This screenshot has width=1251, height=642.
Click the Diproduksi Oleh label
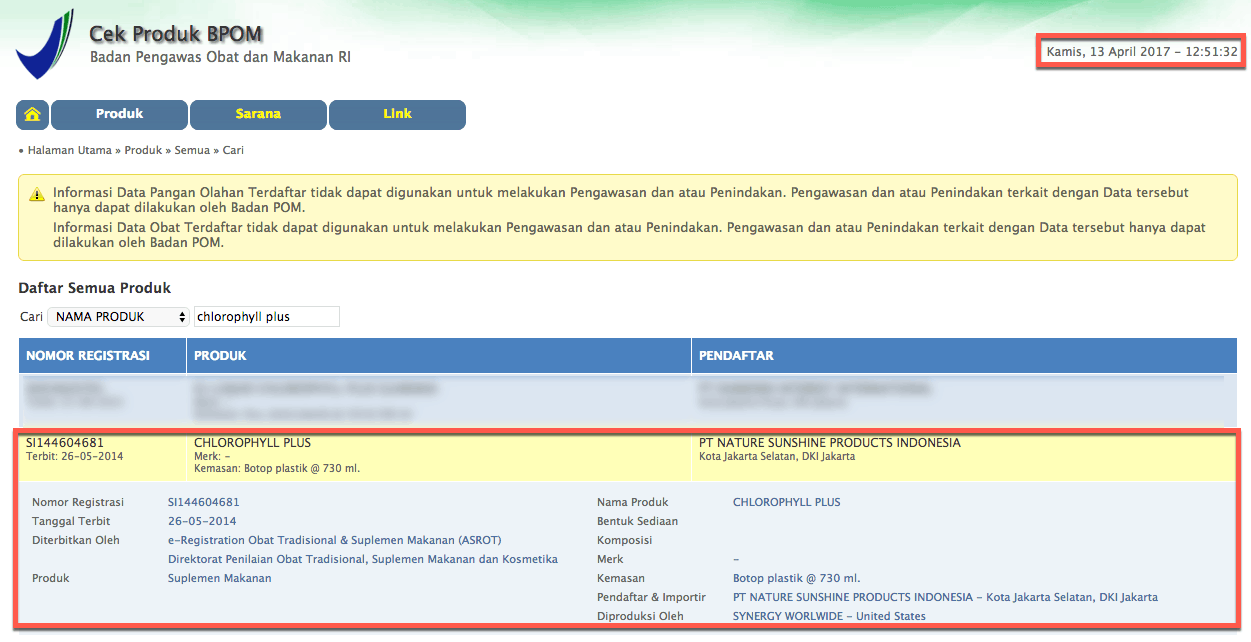tap(640, 616)
